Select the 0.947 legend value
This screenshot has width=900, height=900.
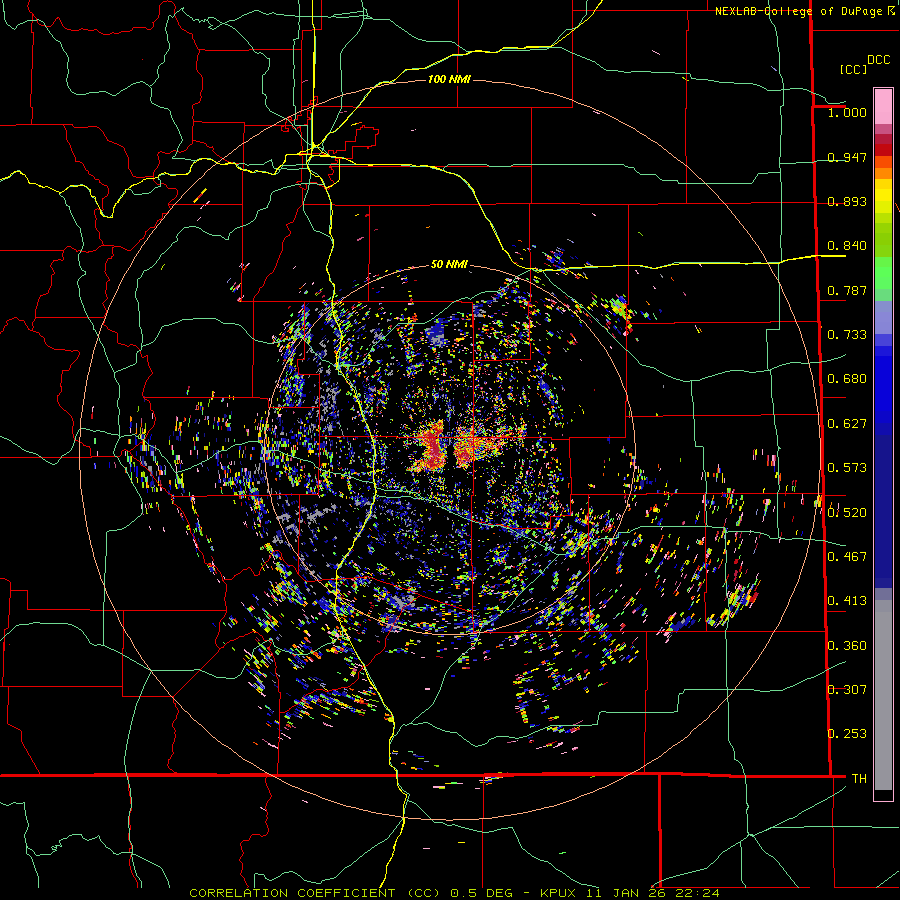click(x=847, y=157)
